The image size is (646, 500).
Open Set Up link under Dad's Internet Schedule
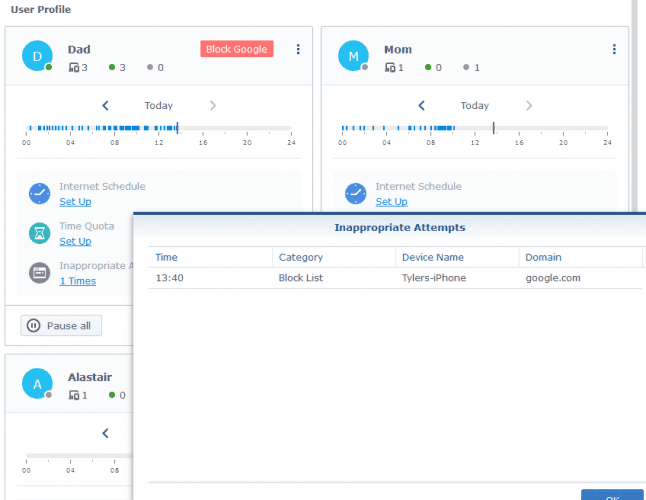click(x=75, y=202)
